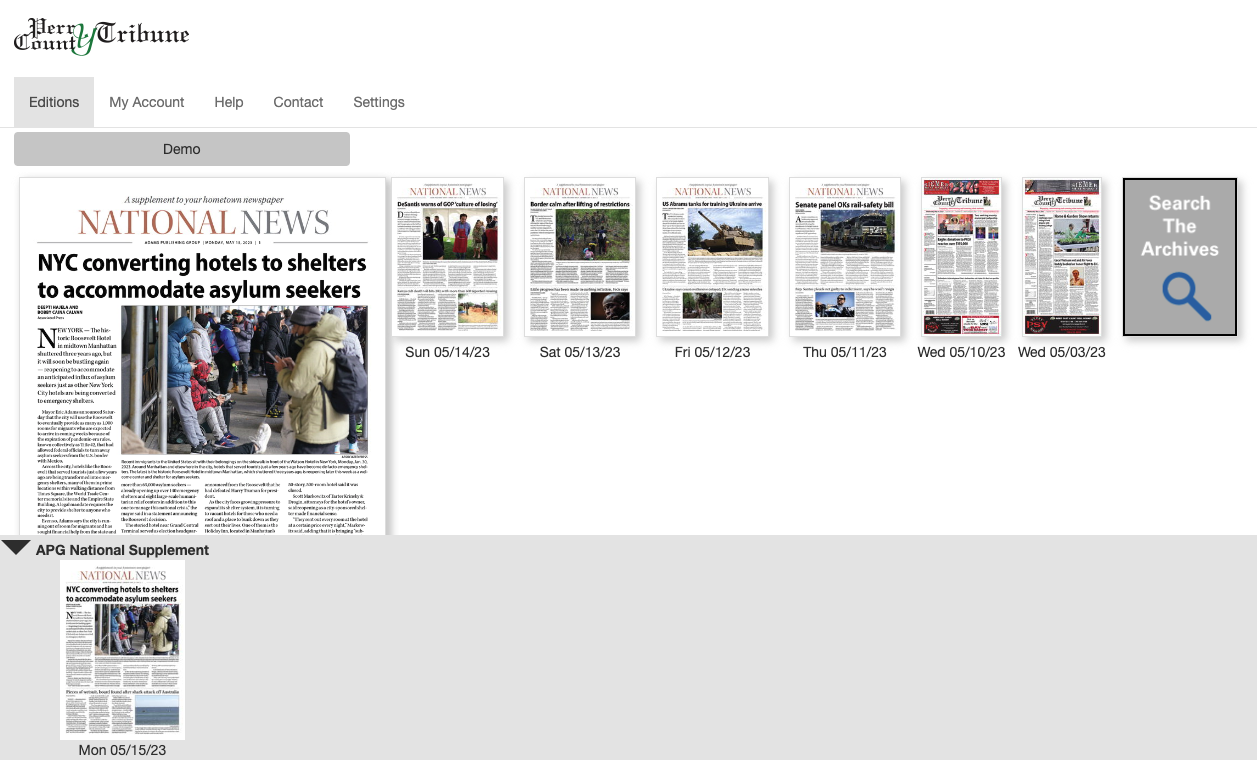
Task: Open the Settings tab
Action: [x=379, y=102]
